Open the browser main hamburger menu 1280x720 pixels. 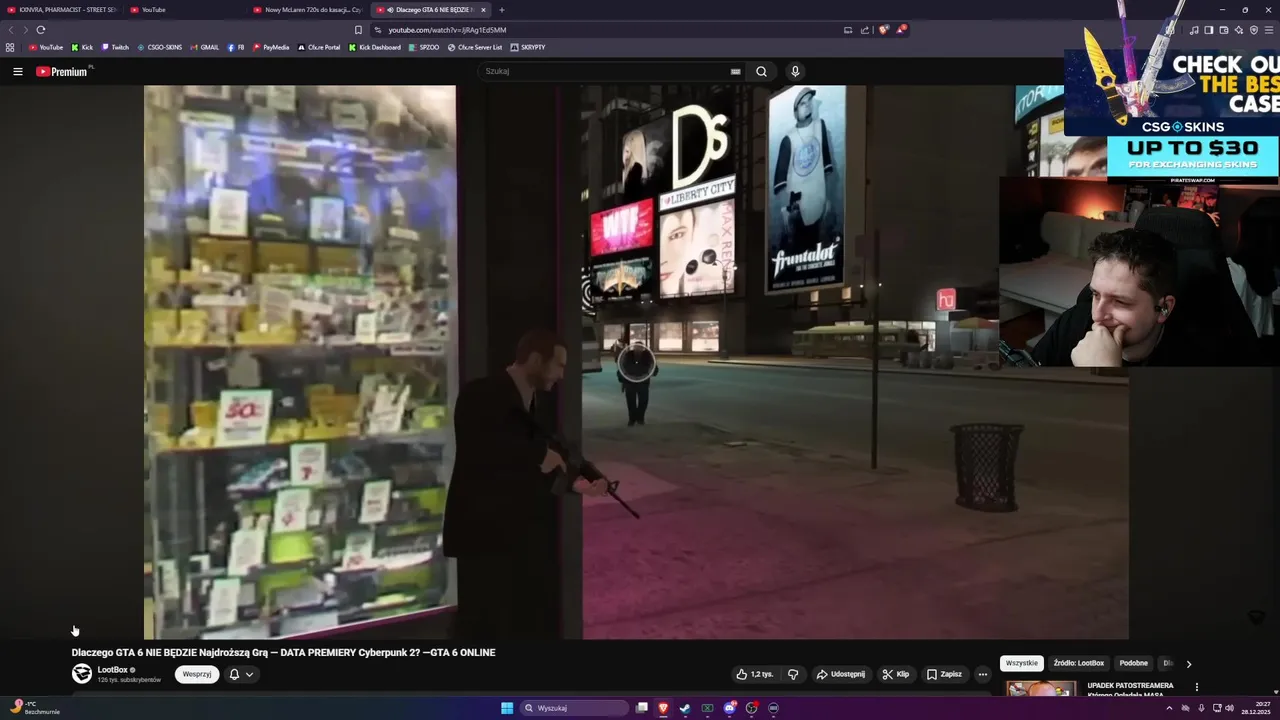(1269, 30)
